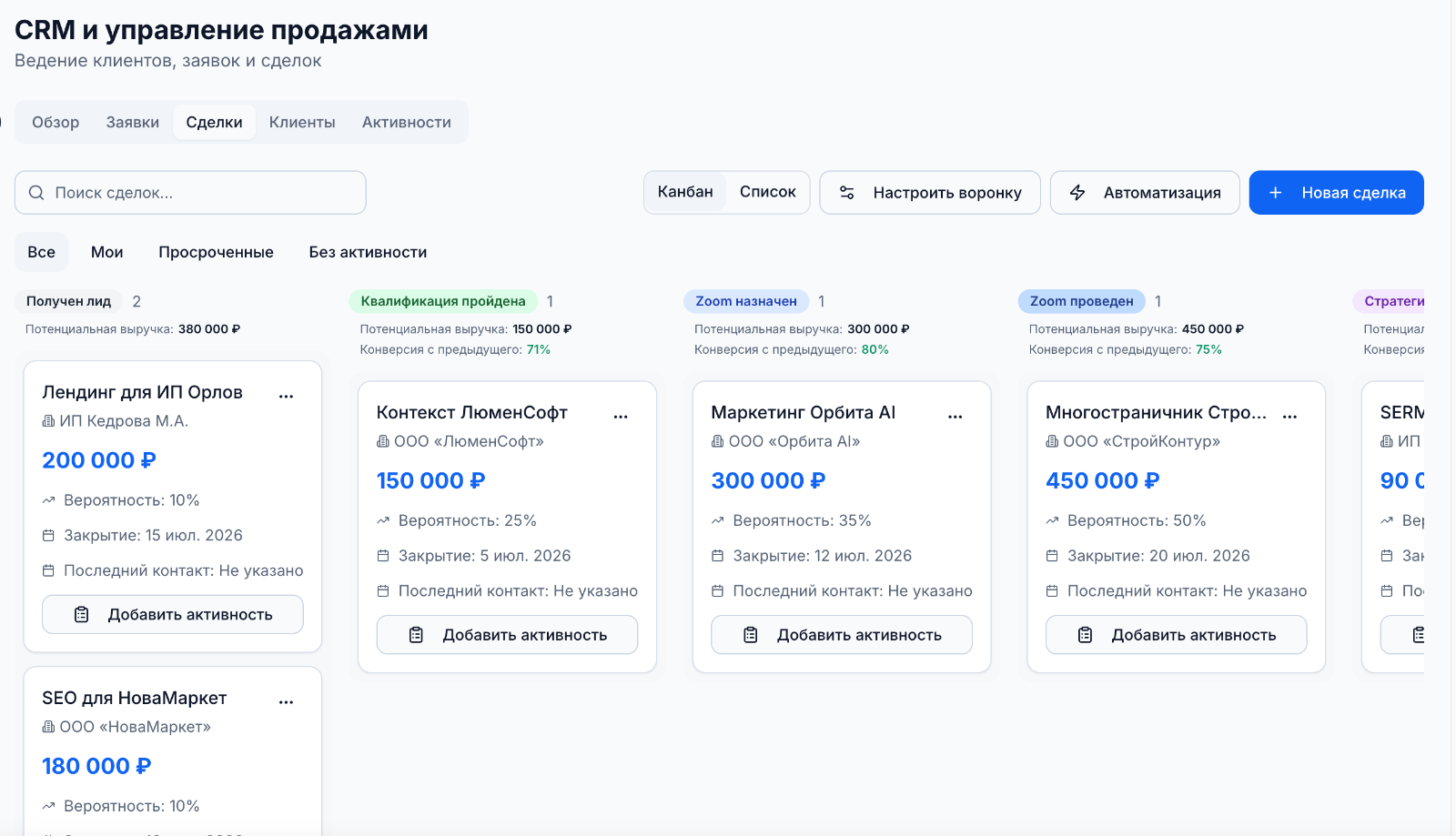
Task: Click calendar icon beside Закрытие: 12 июл. 2026
Action: point(718,556)
